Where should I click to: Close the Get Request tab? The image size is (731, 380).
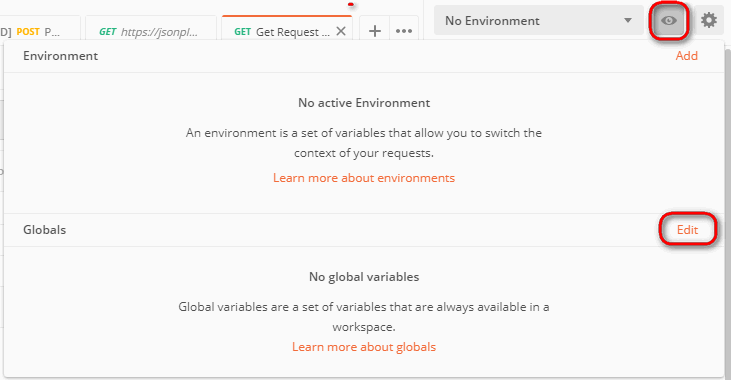tap(341, 31)
